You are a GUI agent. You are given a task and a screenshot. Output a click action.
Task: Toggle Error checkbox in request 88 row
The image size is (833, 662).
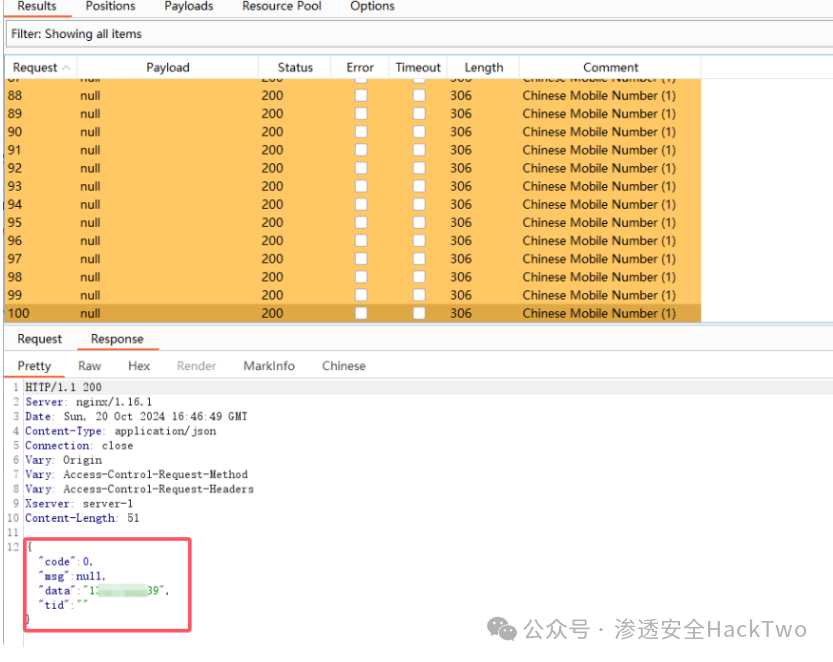(361, 96)
